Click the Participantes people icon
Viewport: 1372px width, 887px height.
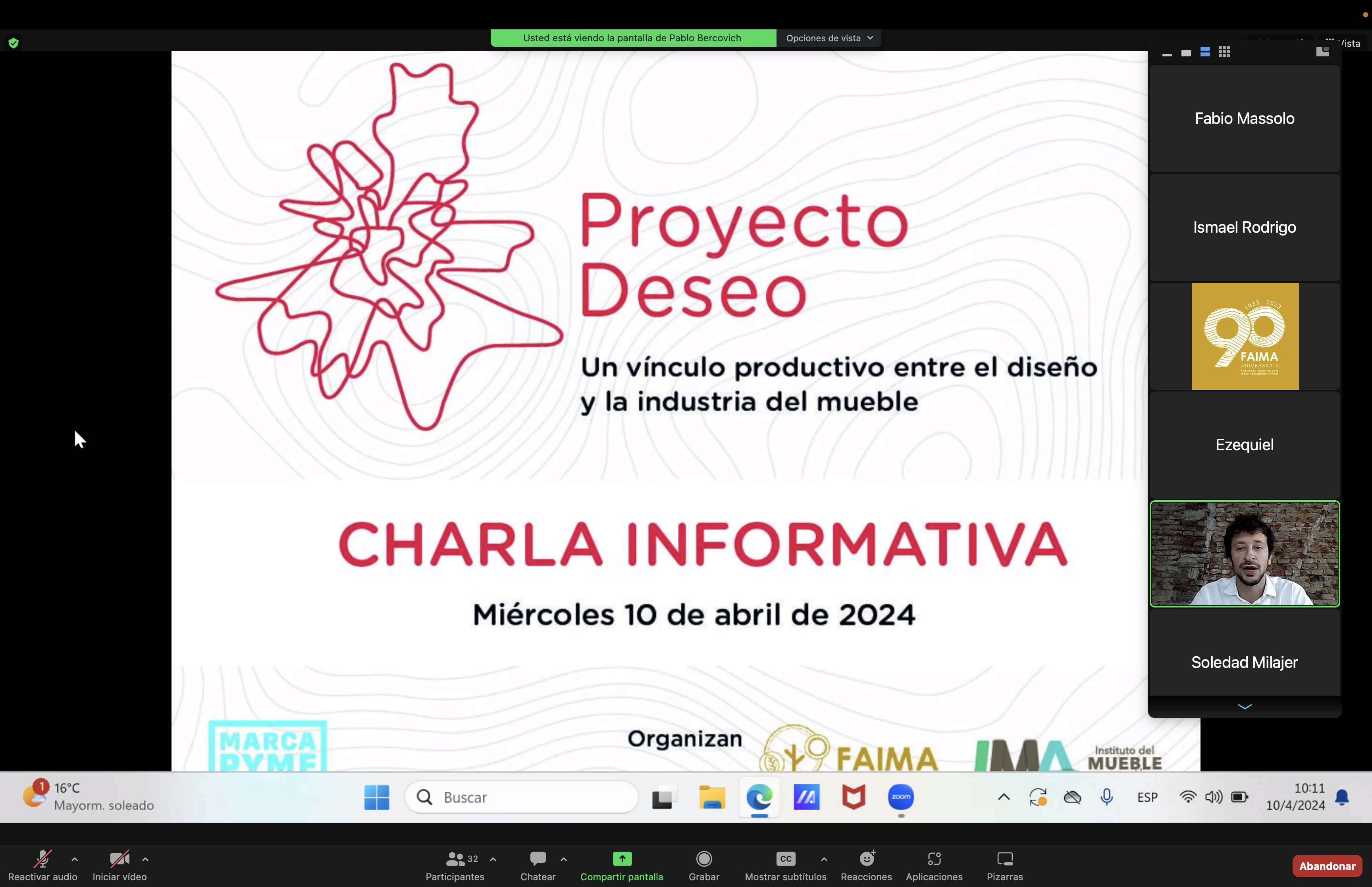click(455, 859)
